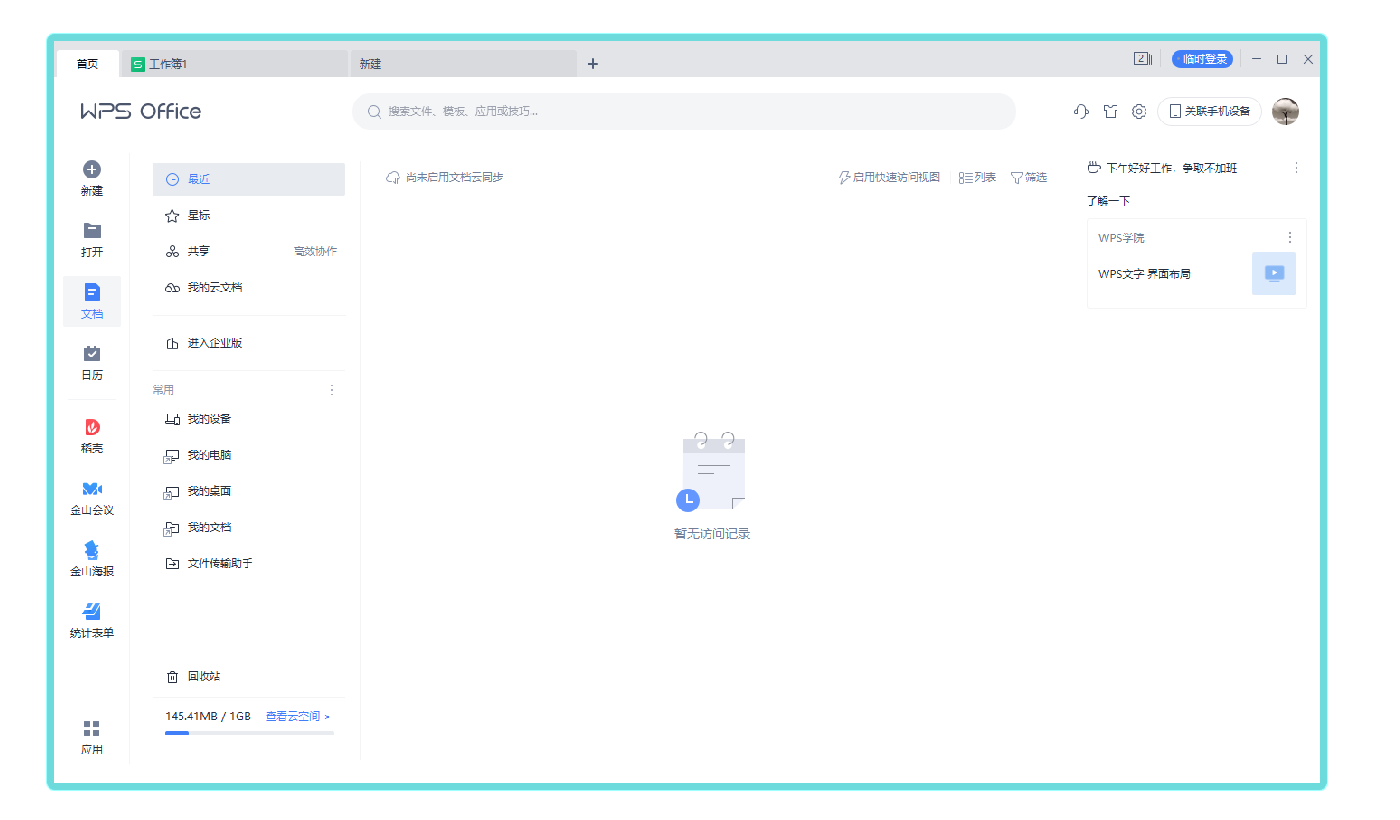1400x820 pixels.
Task: Select 共享 shared documents
Action: [249, 251]
